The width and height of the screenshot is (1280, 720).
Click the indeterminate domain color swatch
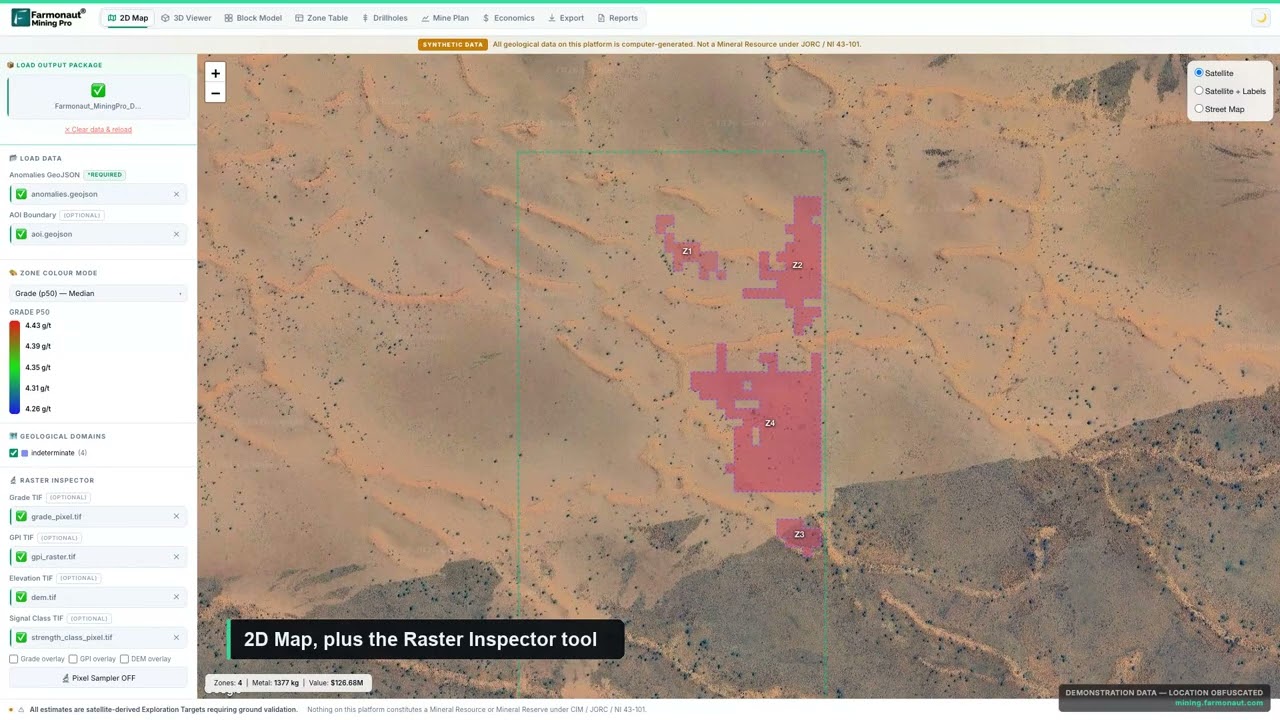[x=25, y=453]
